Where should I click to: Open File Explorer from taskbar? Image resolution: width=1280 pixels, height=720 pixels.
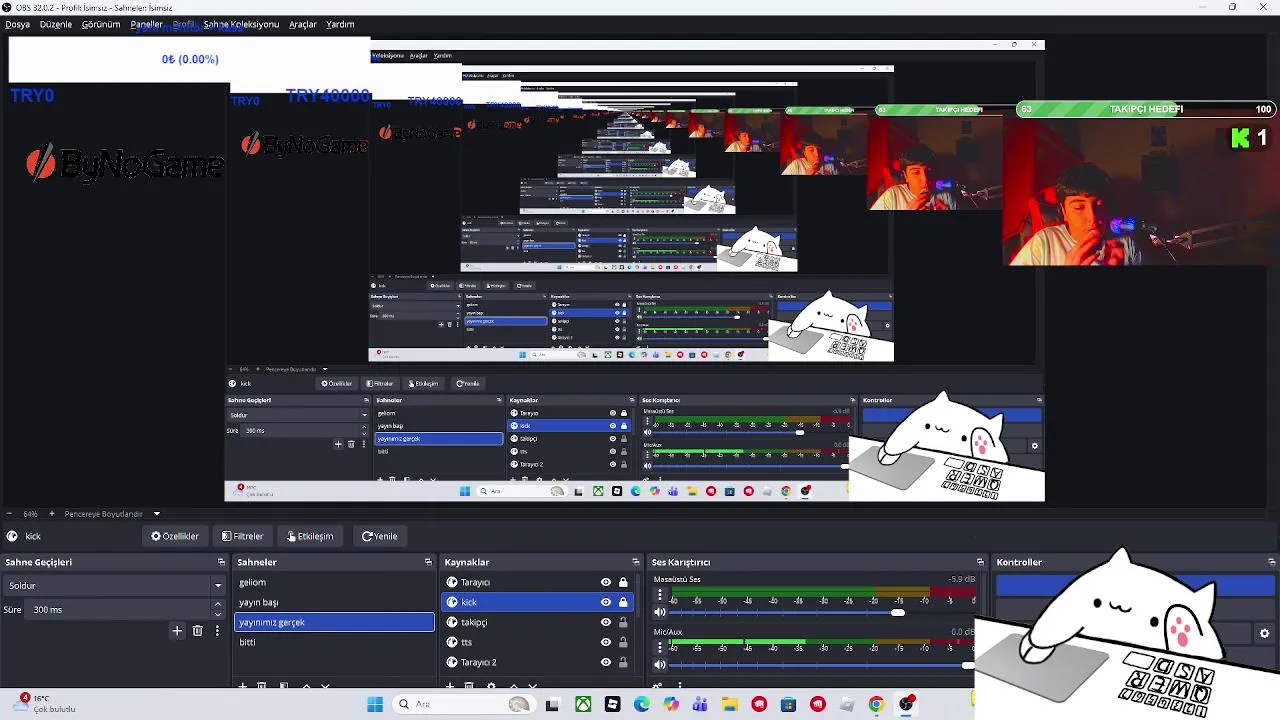[x=730, y=704]
